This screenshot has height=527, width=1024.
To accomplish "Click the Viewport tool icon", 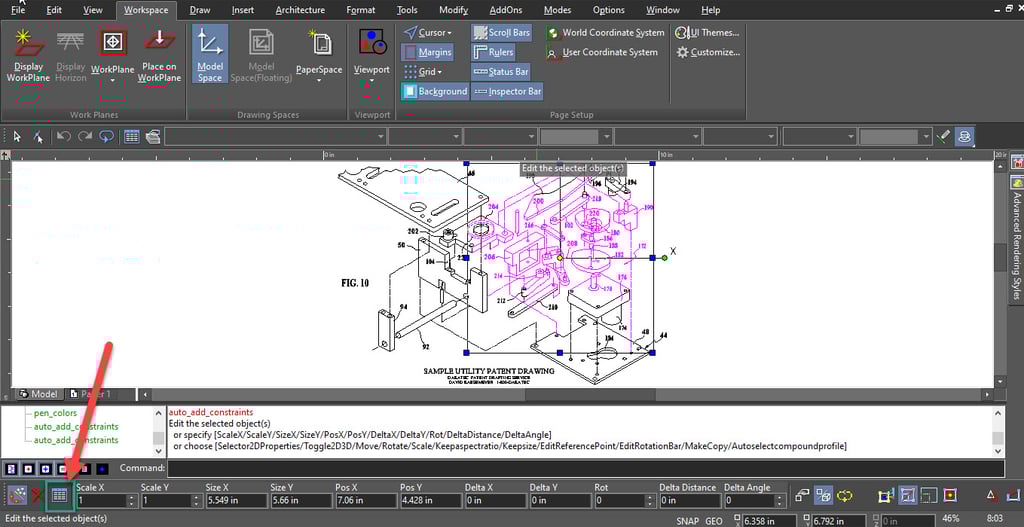I will click(x=372, y=42).
